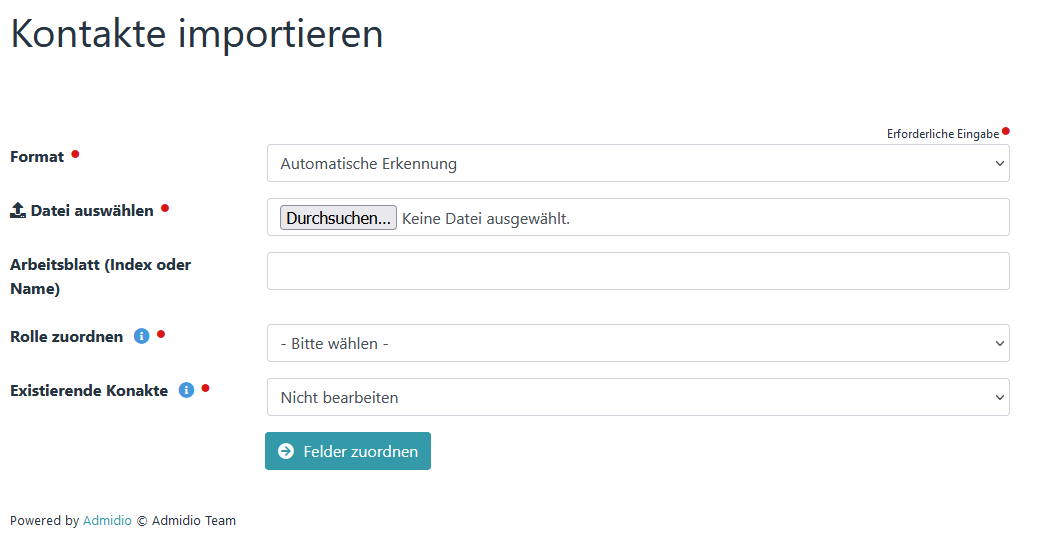Click the Arbeitsblatt (Index oder Name) label
1051x551 pixels.
coord(101,277)
